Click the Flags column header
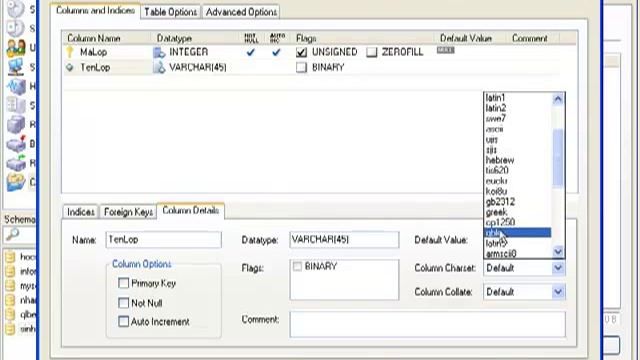This screenshot has height=360, width=640. (306, 38)
